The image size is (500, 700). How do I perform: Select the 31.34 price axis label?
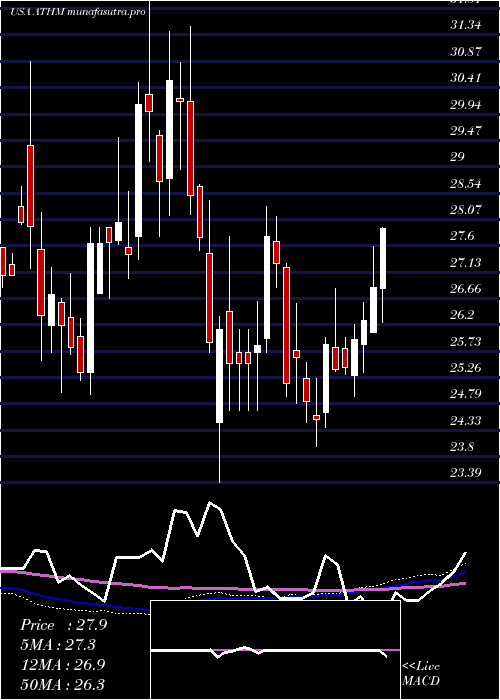tap(466, 25)
